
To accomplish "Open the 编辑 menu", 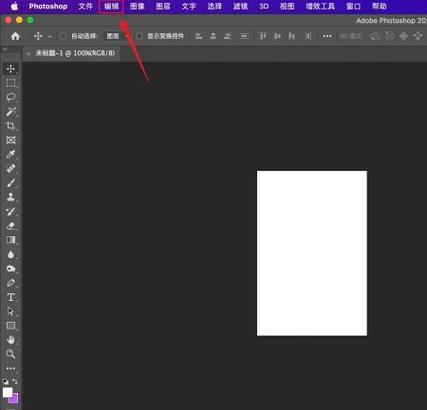I will coord(111,6).
